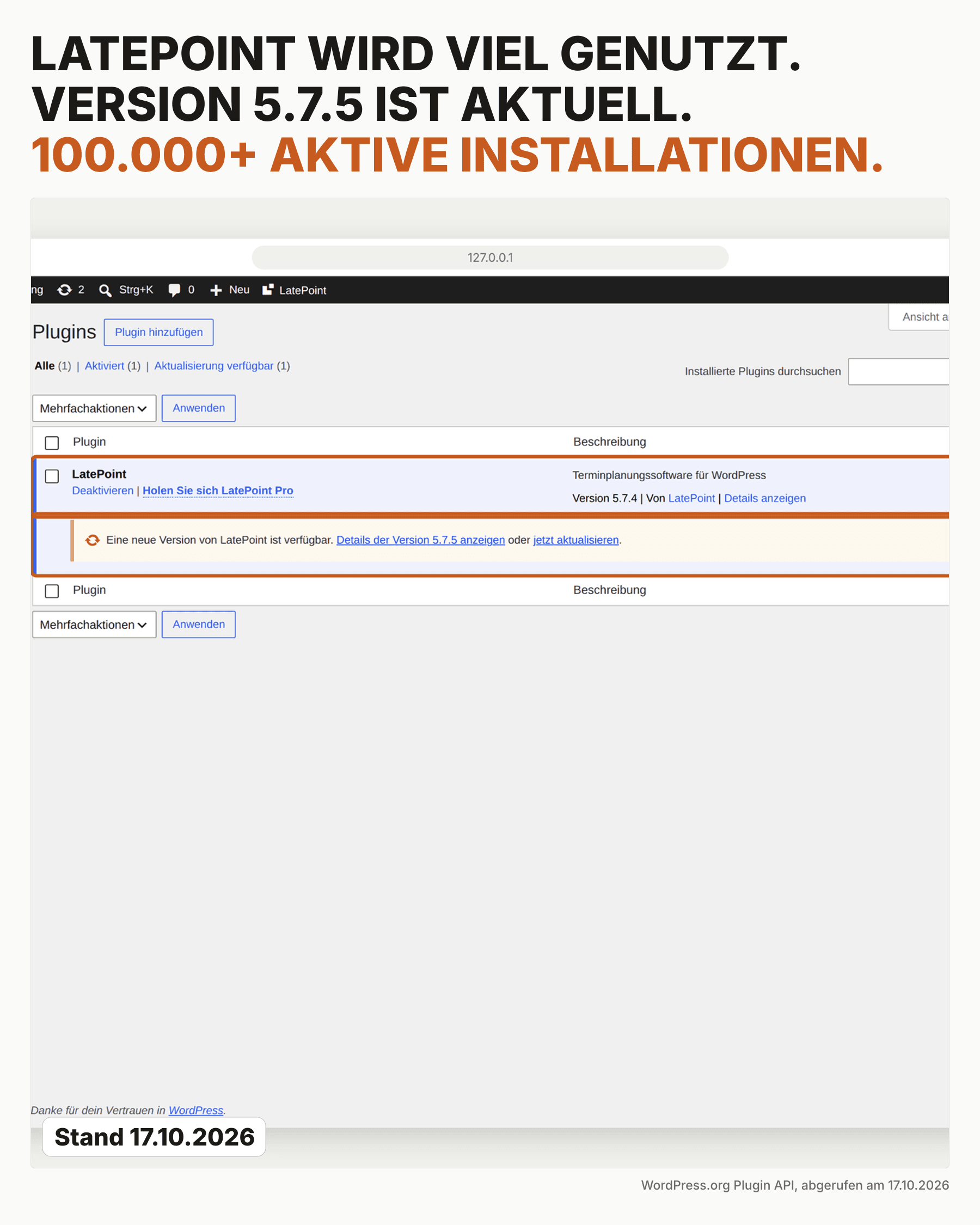Click the LatePoint plugin name
The width and height of the screenshot is (980, 1225).
click(99, 474)
